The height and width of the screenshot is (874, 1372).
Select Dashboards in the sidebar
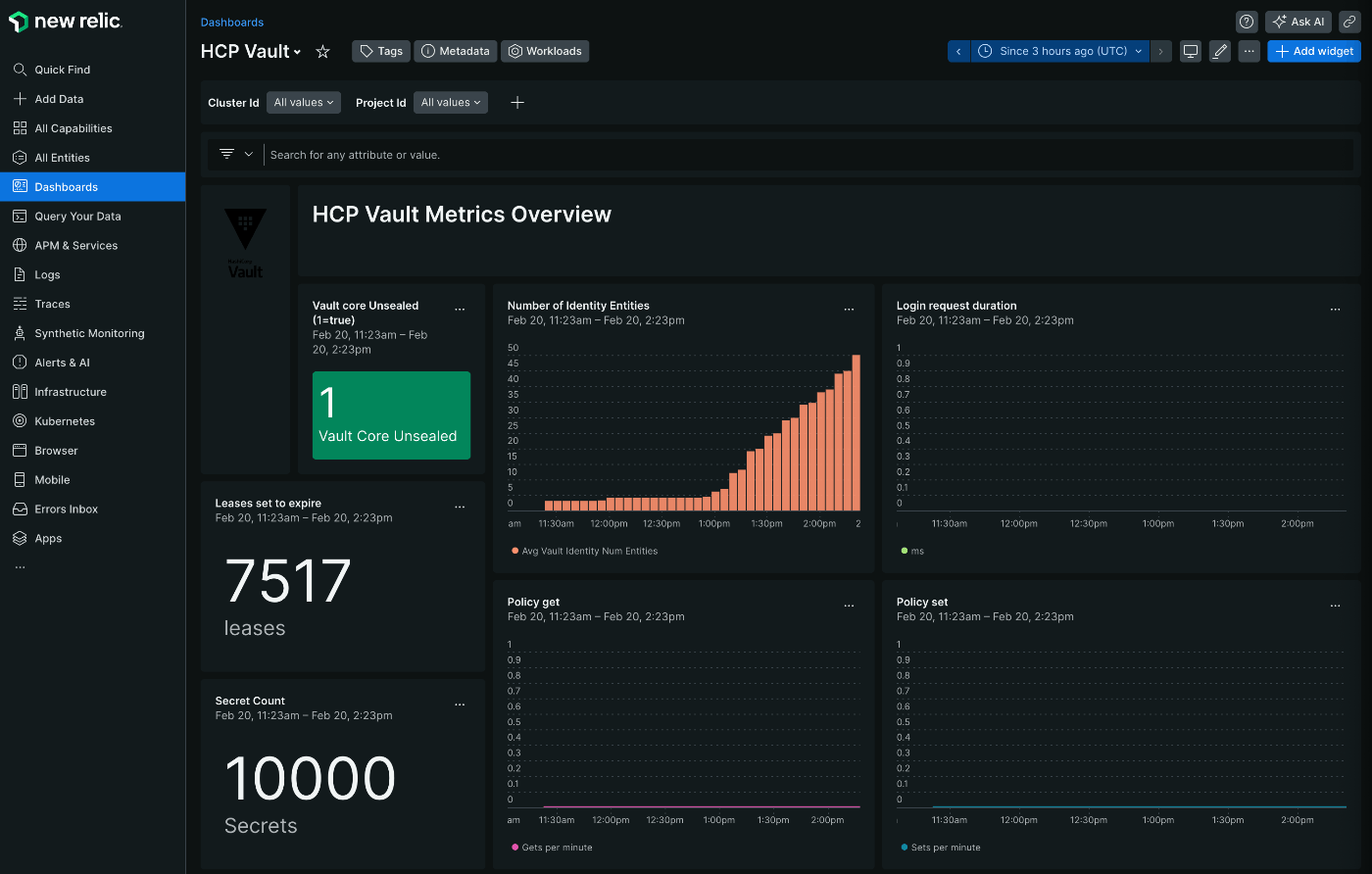point(92,187)
